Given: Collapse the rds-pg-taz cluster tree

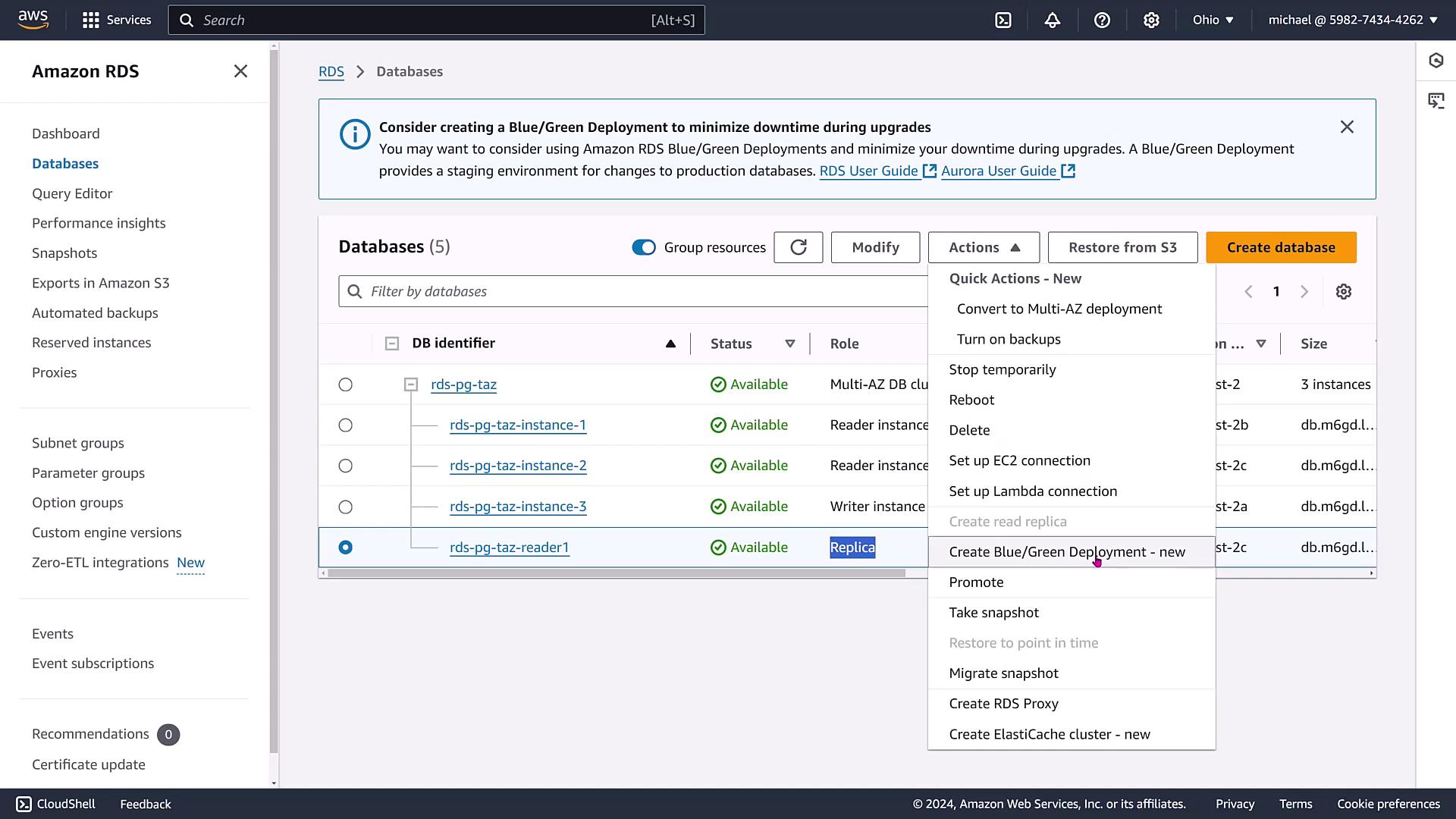Looking at the screenshot, I should [410, 384].
